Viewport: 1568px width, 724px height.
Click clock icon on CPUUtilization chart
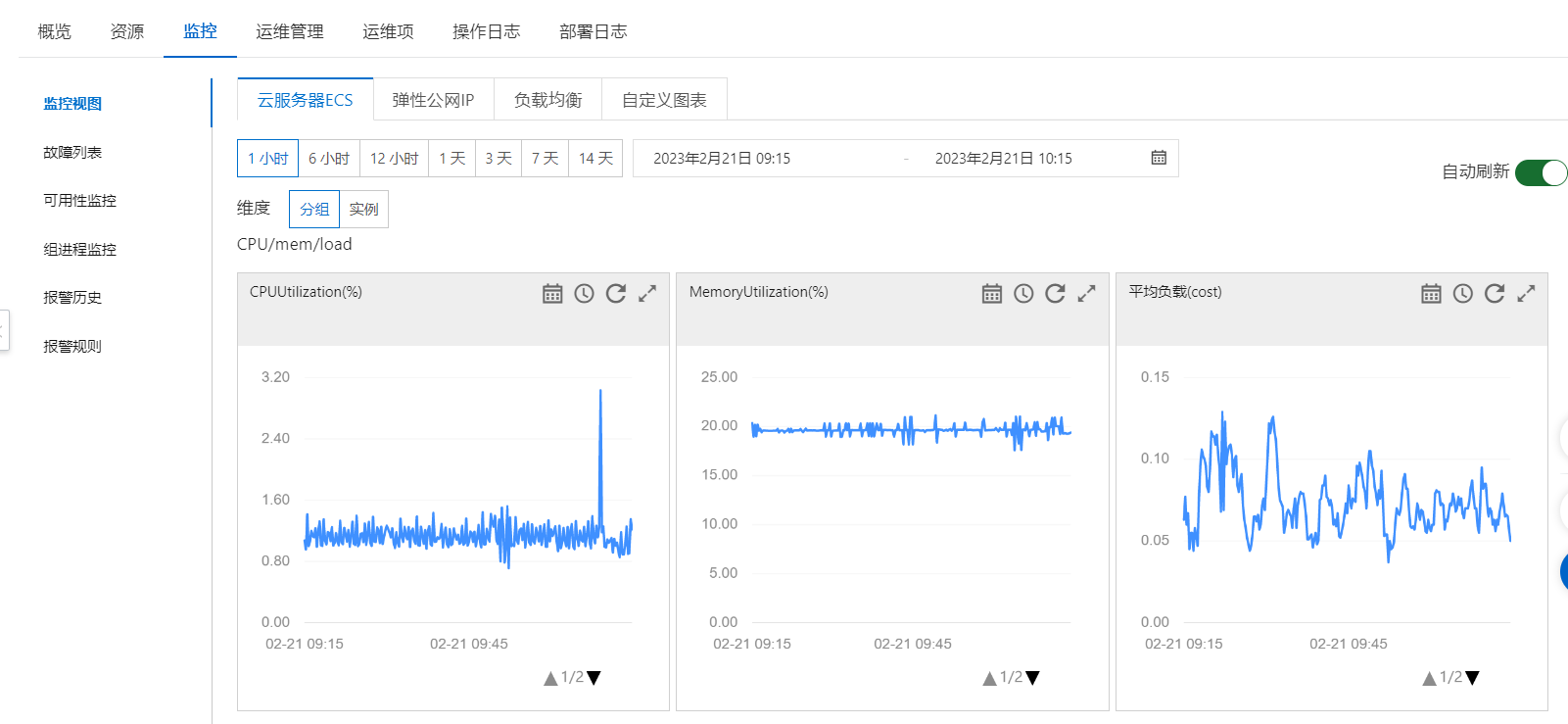[584, 293]
